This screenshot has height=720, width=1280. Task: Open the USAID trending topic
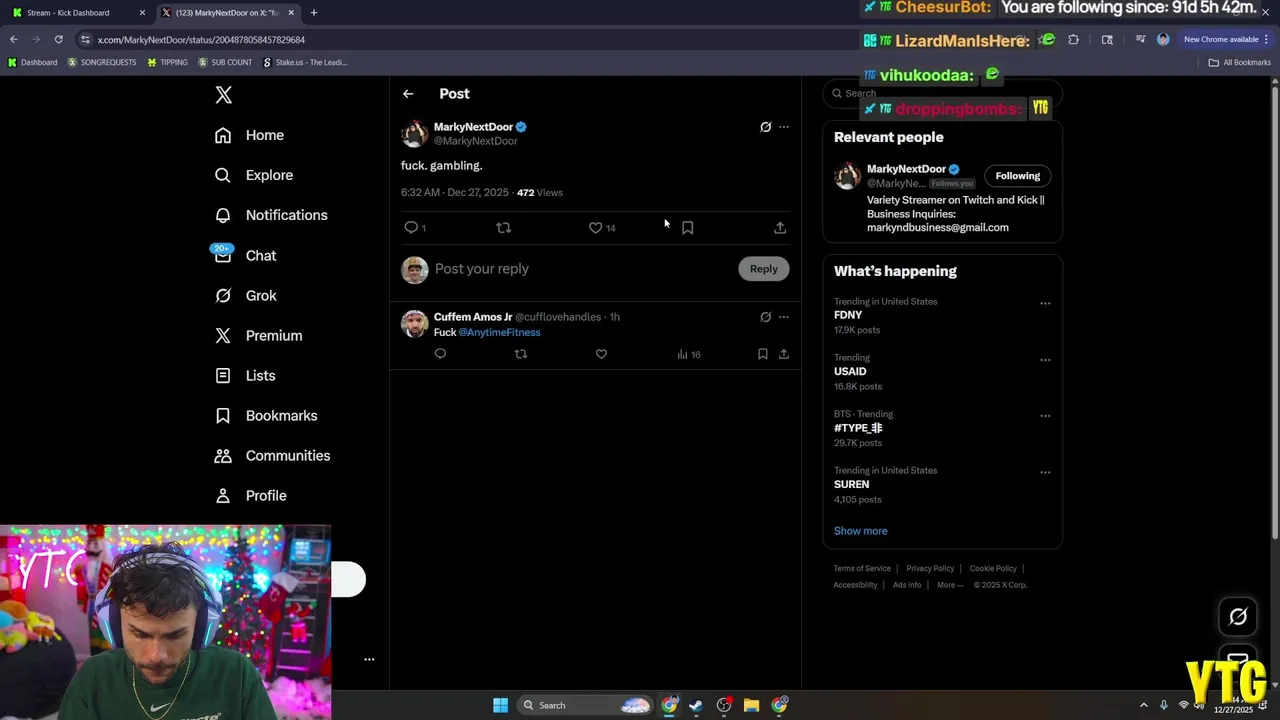[x=850, y=371]
